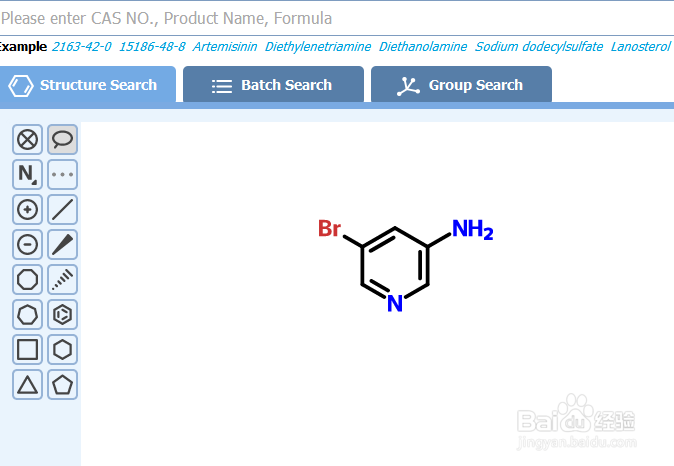674x466 pixels.
Task: Select the benzene ring tool
Action: (x=62, y=315)
